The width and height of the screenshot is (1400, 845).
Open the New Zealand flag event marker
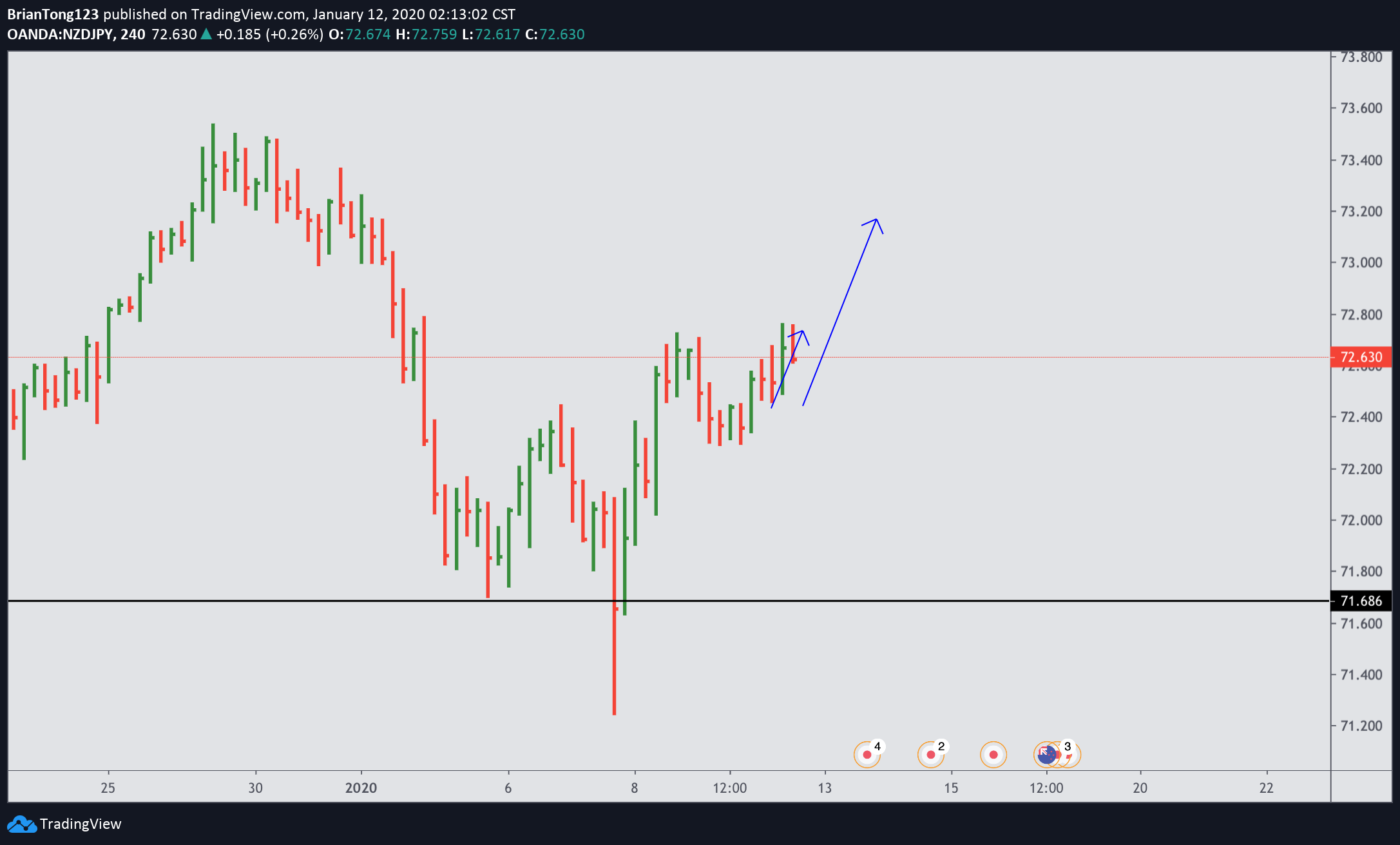pos(1046,754)
